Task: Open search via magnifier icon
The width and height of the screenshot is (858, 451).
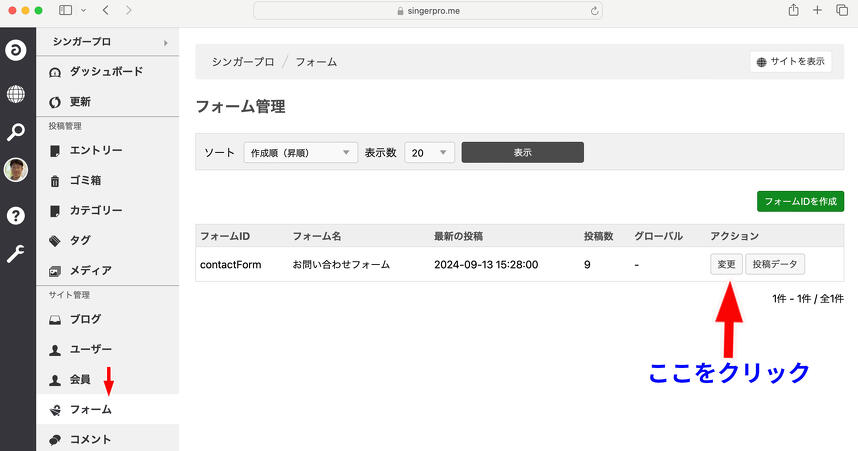Action: pyautogui.click(x=16, y=132)
